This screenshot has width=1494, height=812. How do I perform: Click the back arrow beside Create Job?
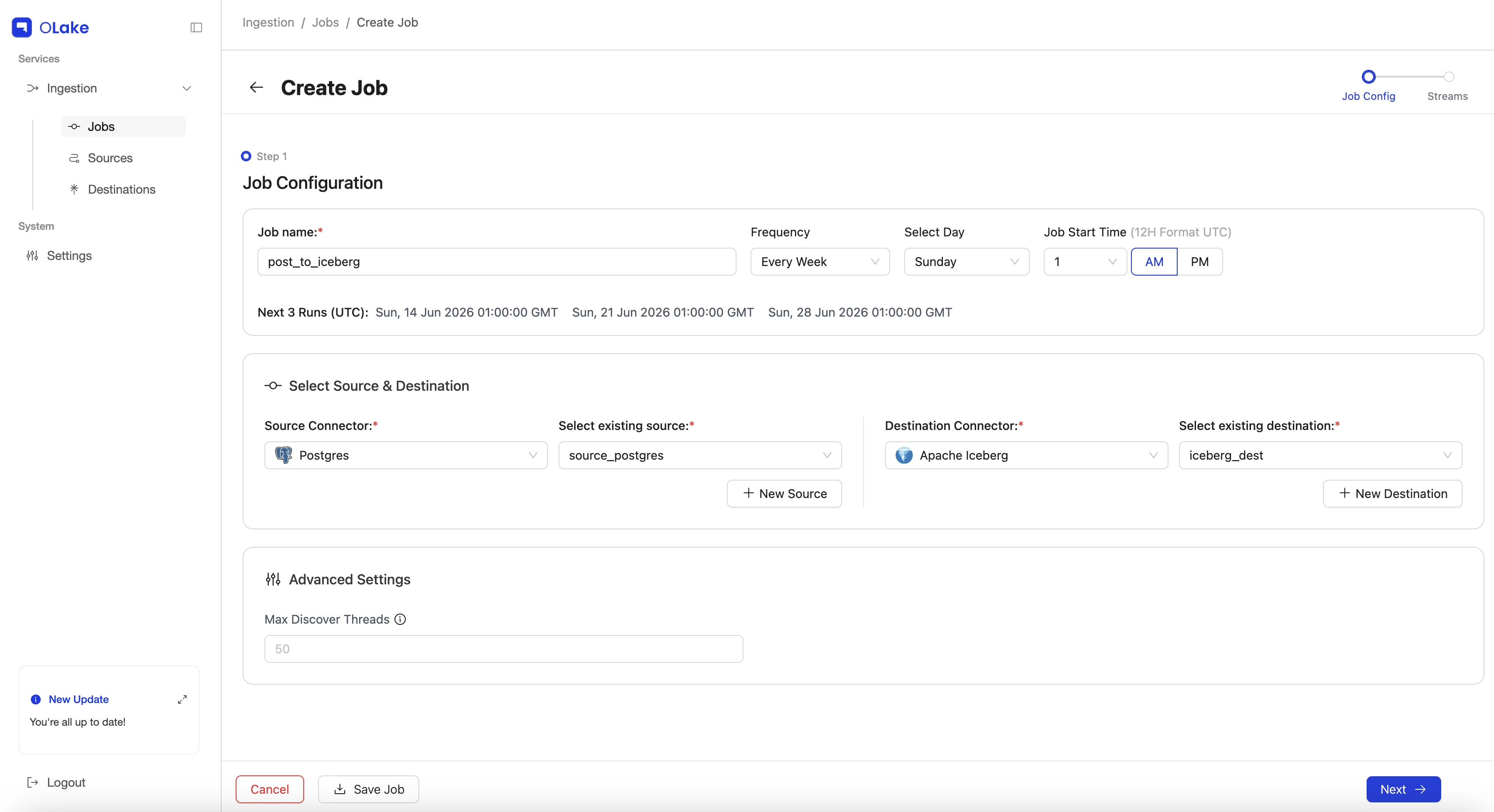tap(257, 88)
